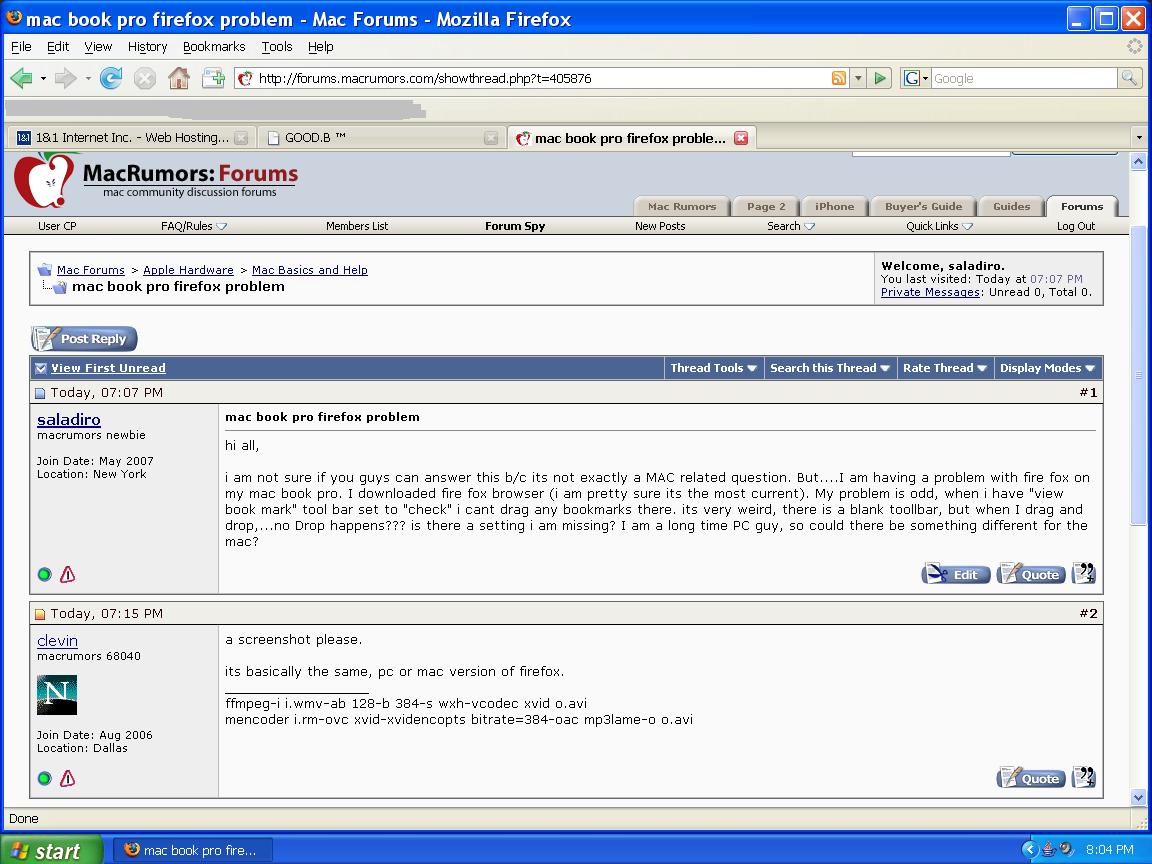Viewport: 1152px width, 864px height.
Task: Select the iPhone site tab
Action: click(835, 206)
